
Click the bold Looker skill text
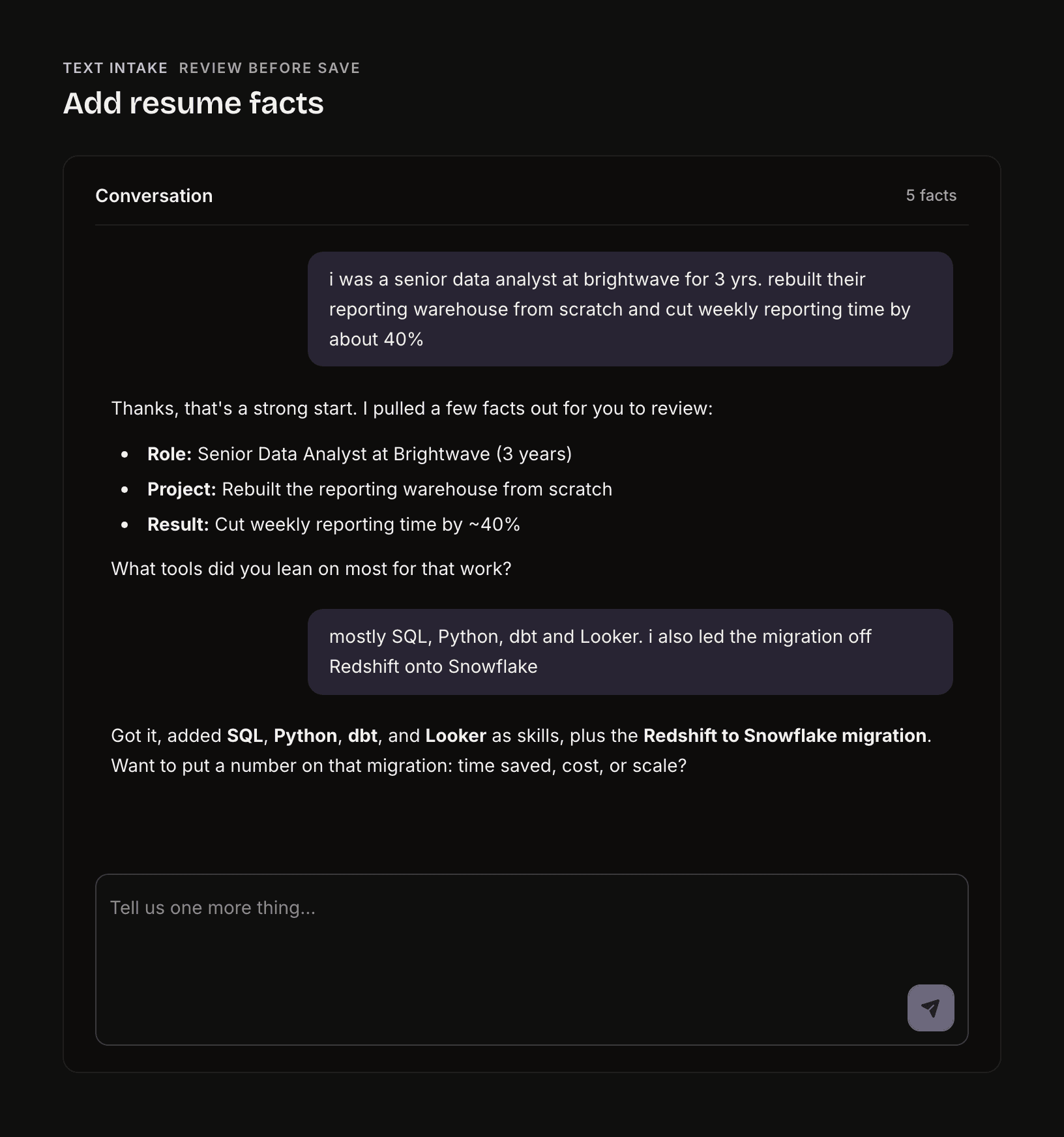pyautogui.click(x=456, y=735)
